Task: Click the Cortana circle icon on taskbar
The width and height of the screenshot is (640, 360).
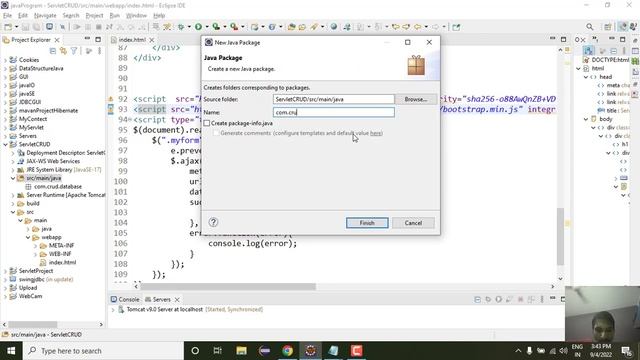Action: tap(195, 351)
